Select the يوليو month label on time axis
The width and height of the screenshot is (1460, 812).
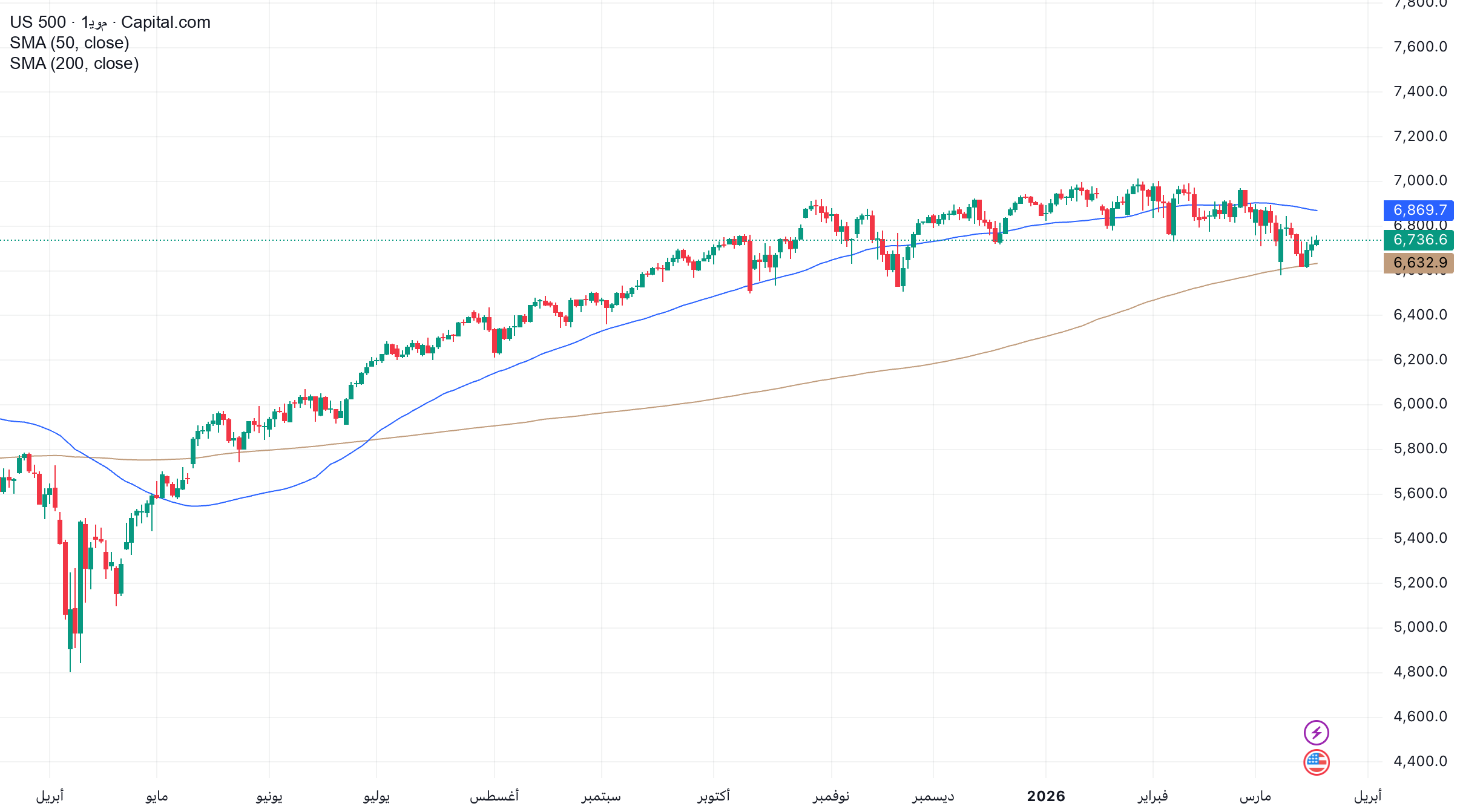click(x=377, y=796)
